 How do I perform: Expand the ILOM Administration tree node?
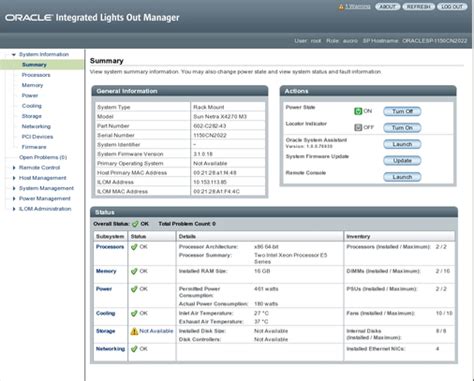point(14,209)
